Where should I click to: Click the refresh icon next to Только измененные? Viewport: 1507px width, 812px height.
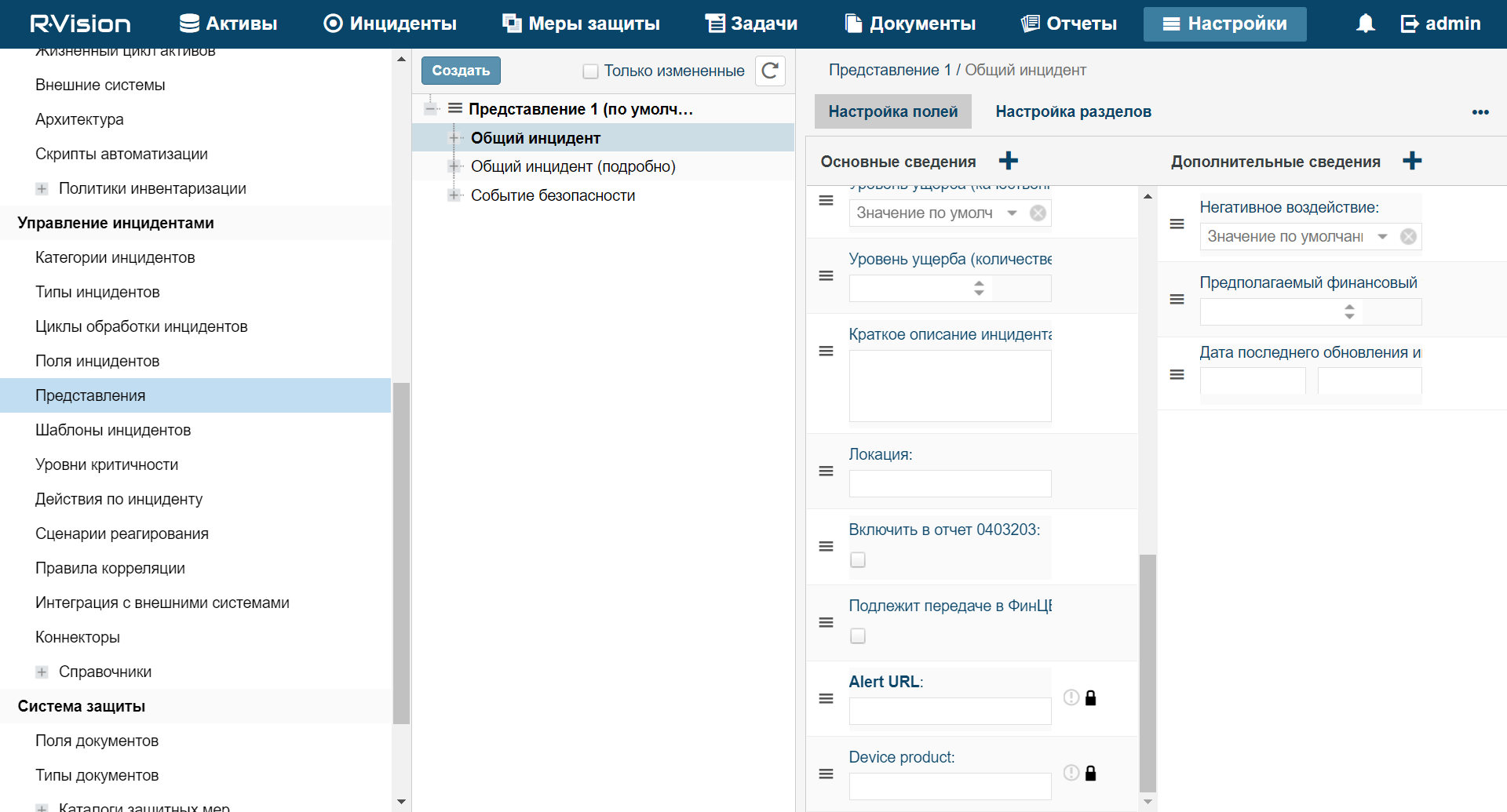point(770,71)
